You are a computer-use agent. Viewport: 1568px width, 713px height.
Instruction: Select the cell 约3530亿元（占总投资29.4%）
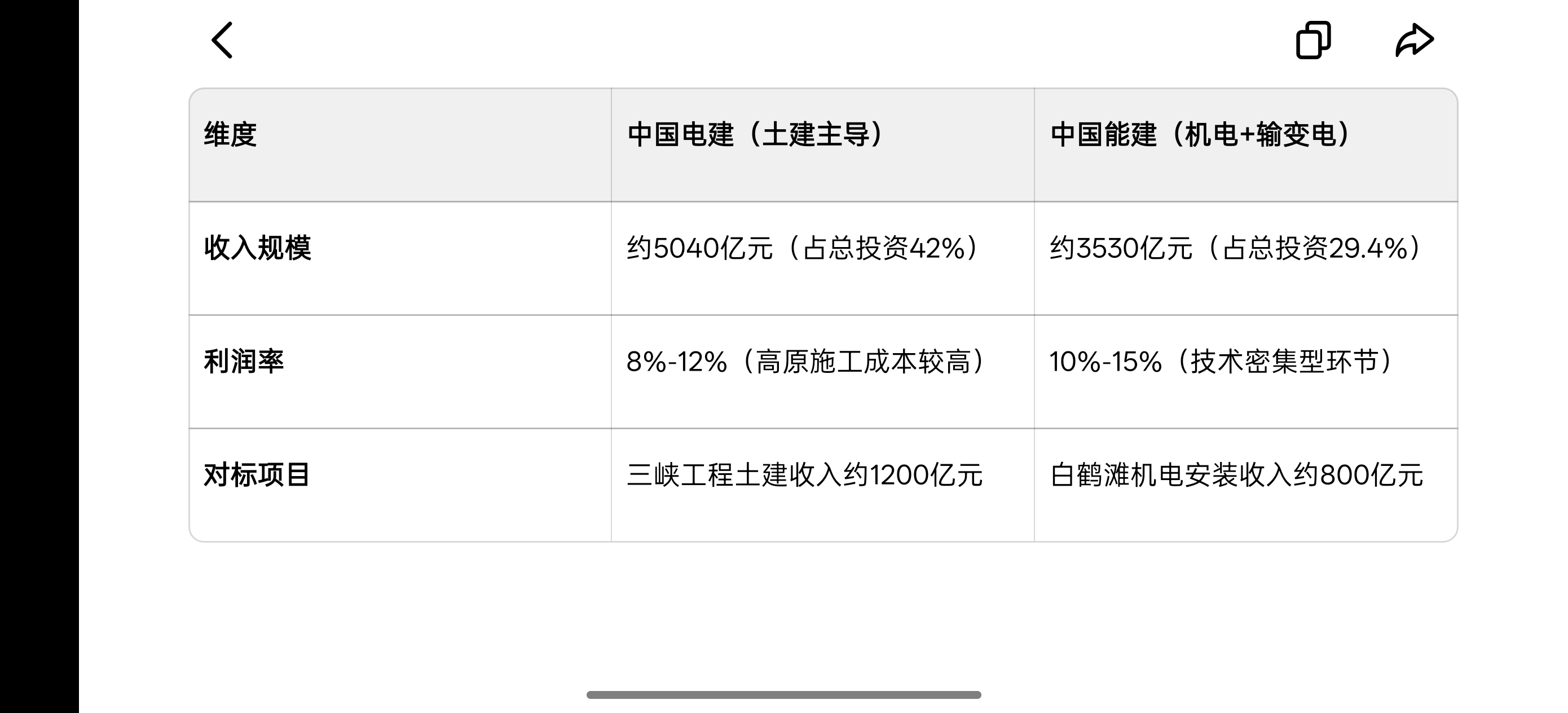(x=1246, y=258)
